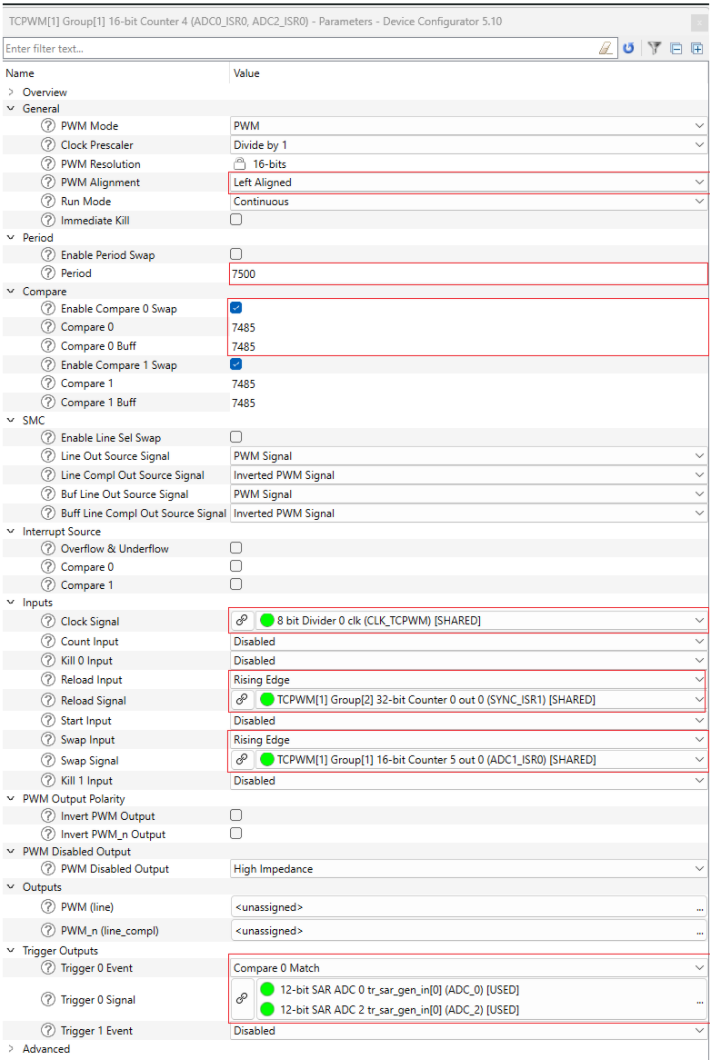Click the Period value field showing 7500
This screenshot has height=1060, width=710.
466,273
